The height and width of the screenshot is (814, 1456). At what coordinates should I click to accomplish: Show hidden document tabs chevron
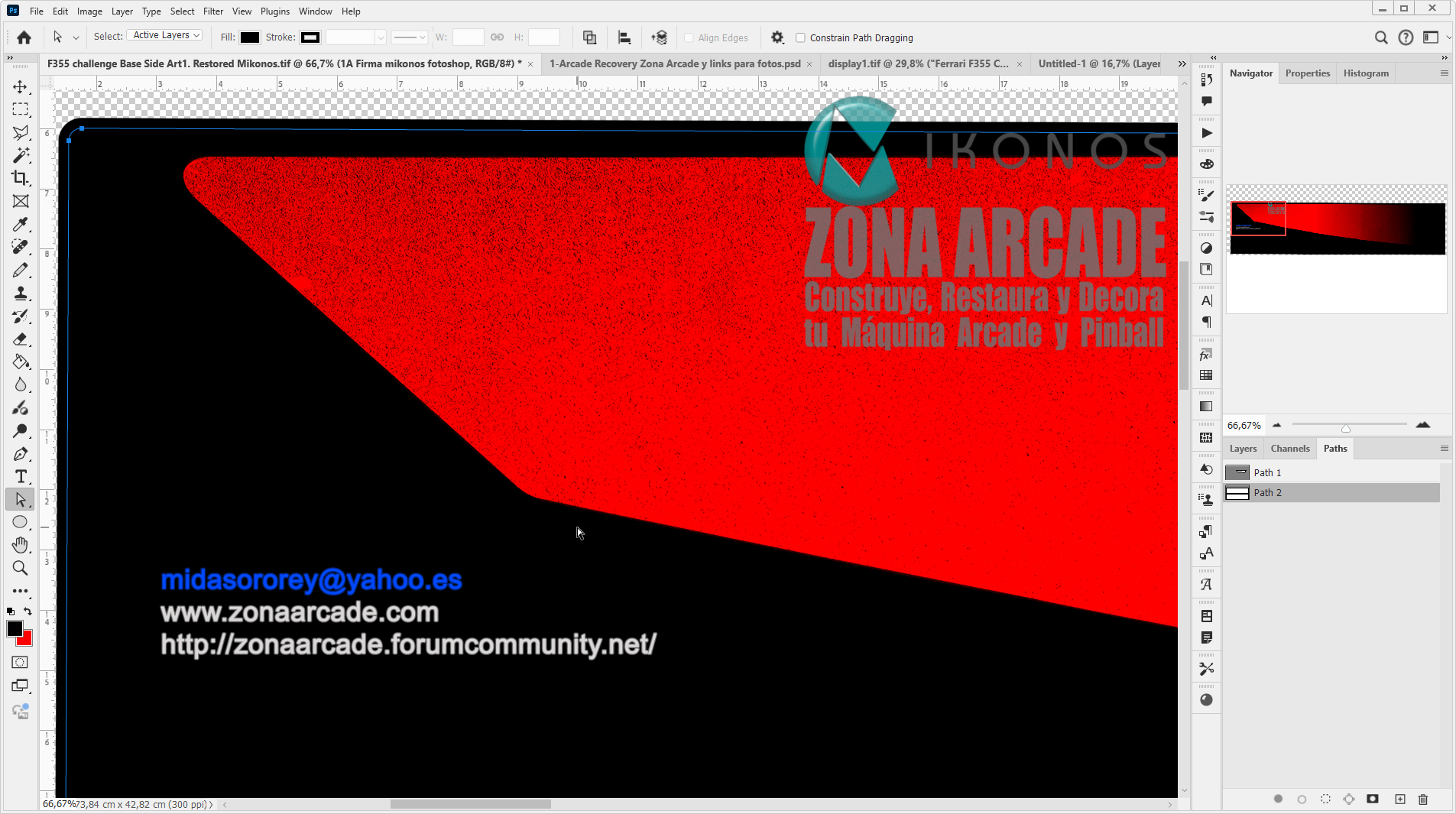(x=1182, y=63)
